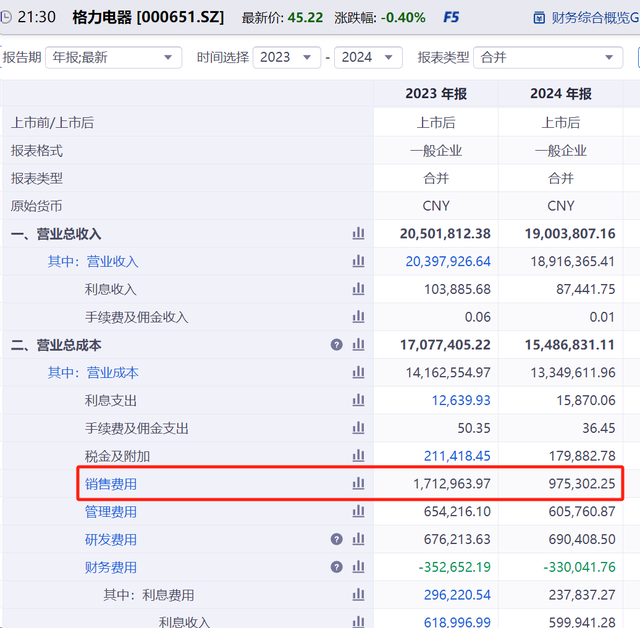Click 2023 财务费用 value -352,652.19
Image resolution: width=640 pixels, height=628 pixels.
[455, 567]
